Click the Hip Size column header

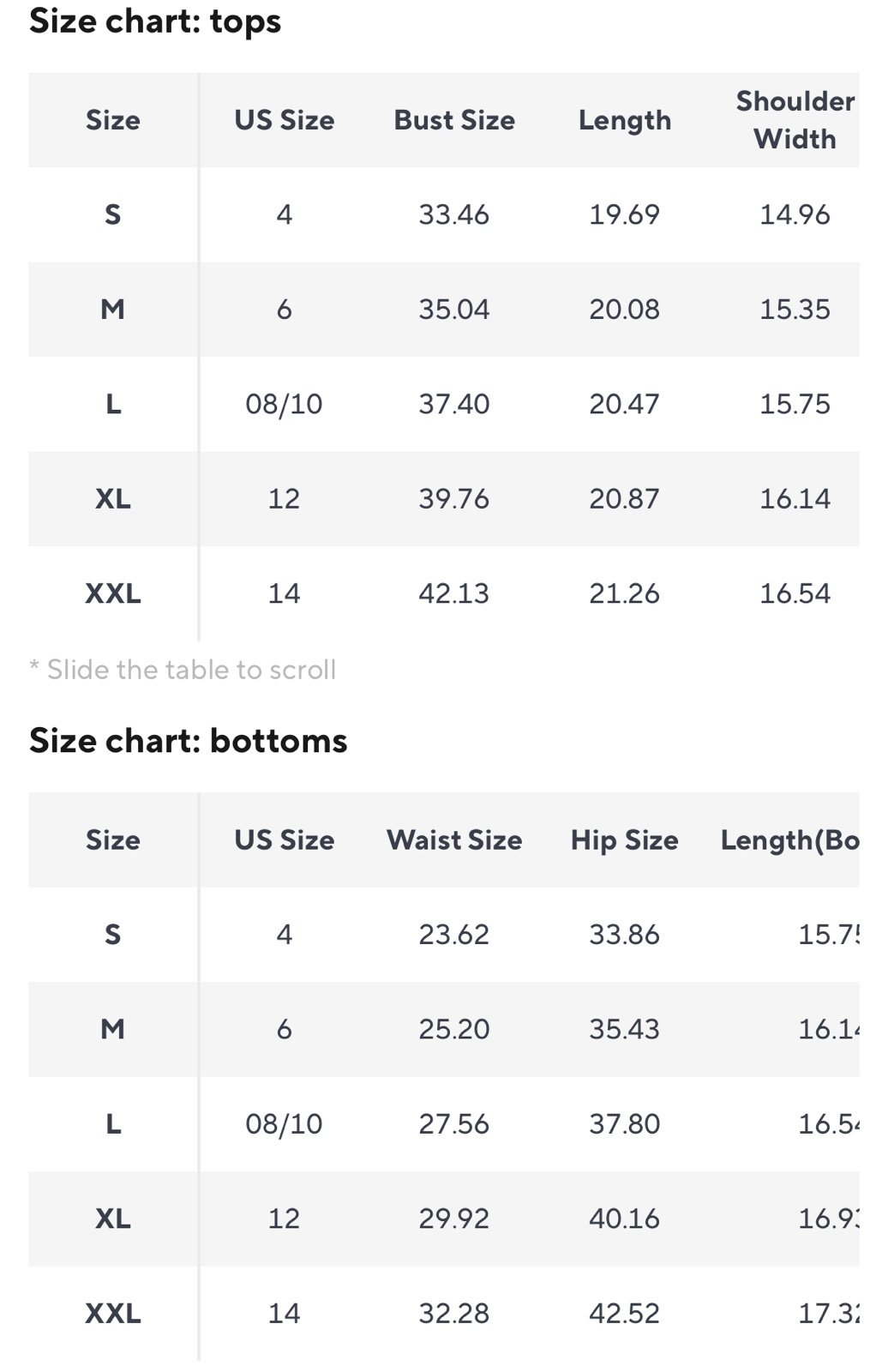[x=624, y=840]
